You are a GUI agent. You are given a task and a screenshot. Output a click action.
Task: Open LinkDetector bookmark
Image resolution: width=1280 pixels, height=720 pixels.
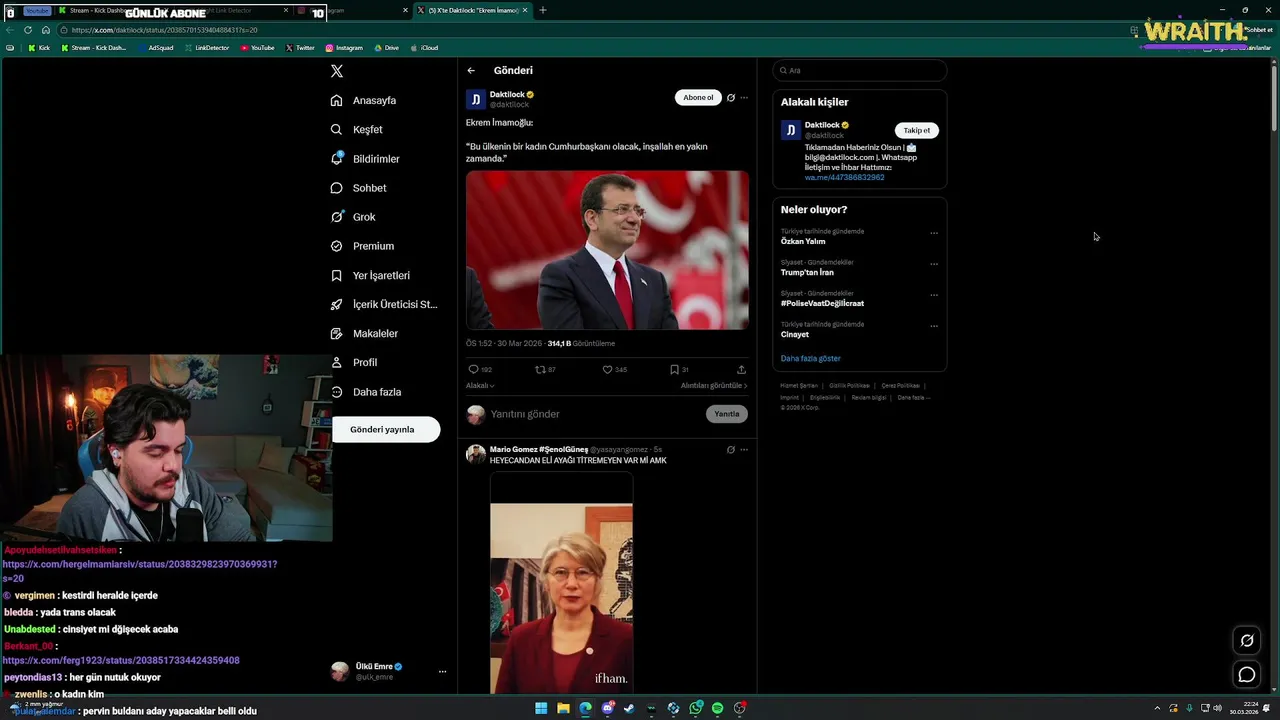click(x=207, y=47)
